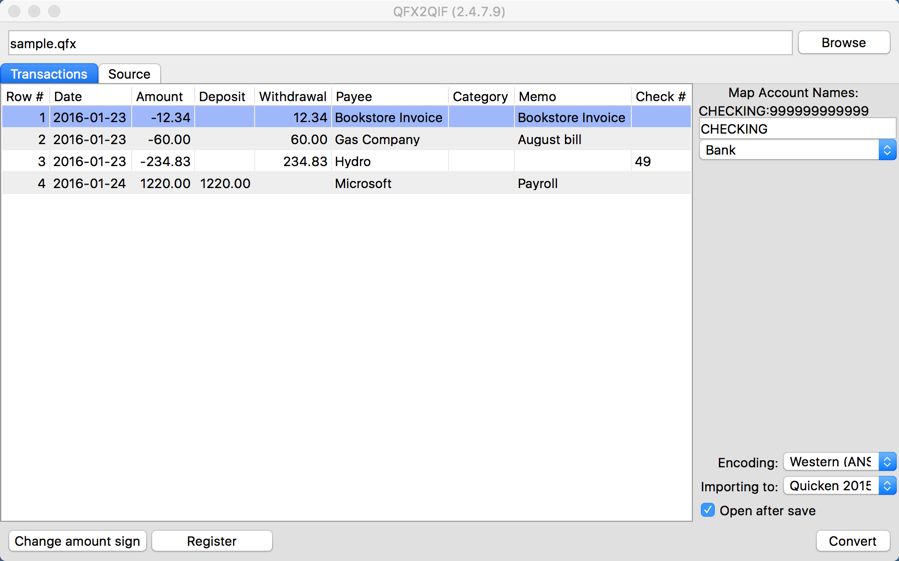Expand the Importing to dropdown
This screenshot has height=561, width=899.
pyautogui.click(x=839, y=486)
